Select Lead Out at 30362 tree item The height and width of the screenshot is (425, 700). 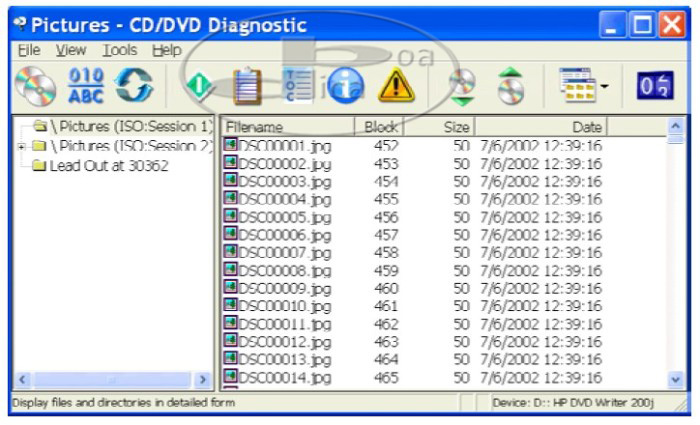108,165
